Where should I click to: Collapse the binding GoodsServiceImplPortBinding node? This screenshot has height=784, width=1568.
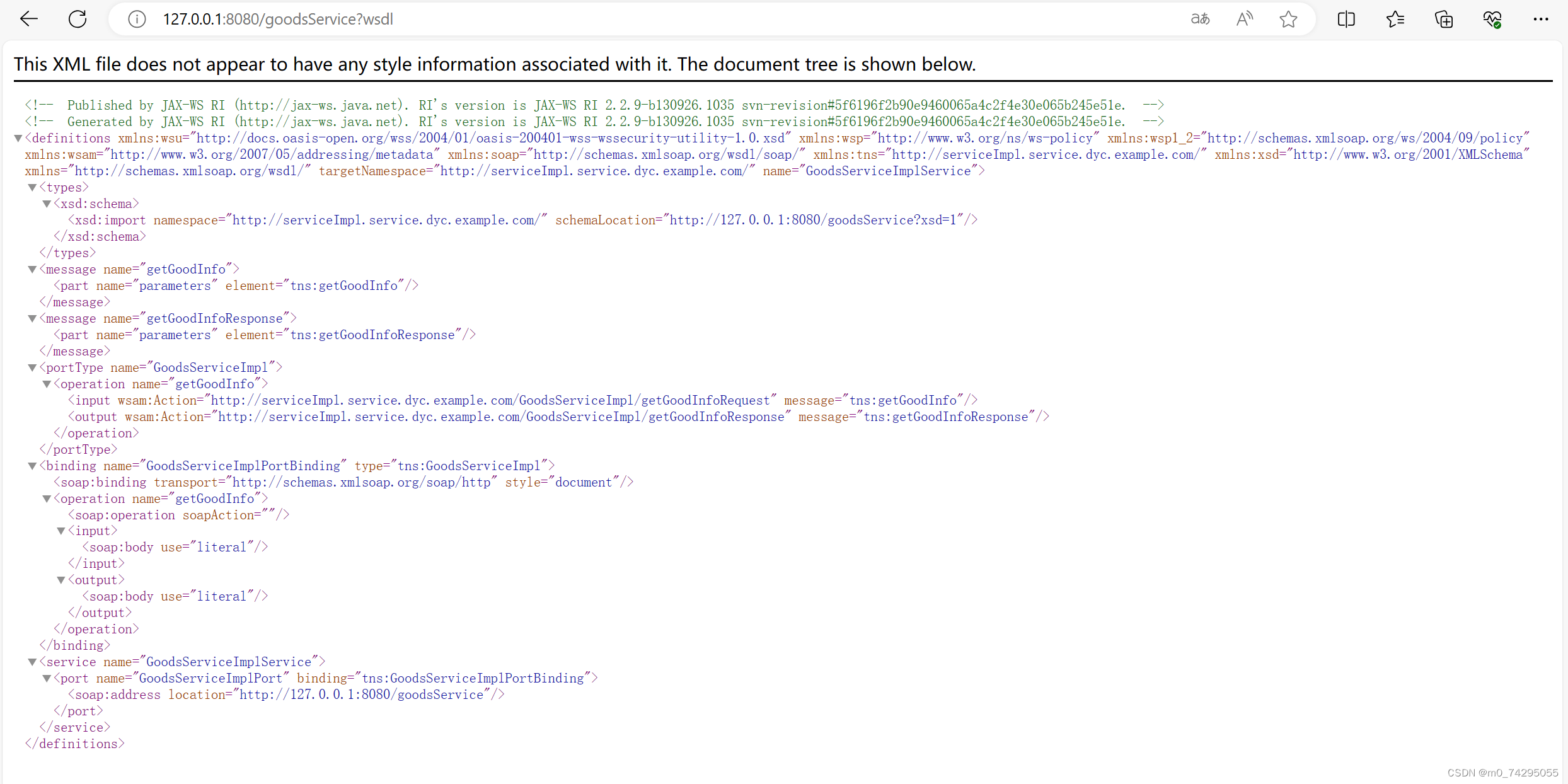(32, 466)
